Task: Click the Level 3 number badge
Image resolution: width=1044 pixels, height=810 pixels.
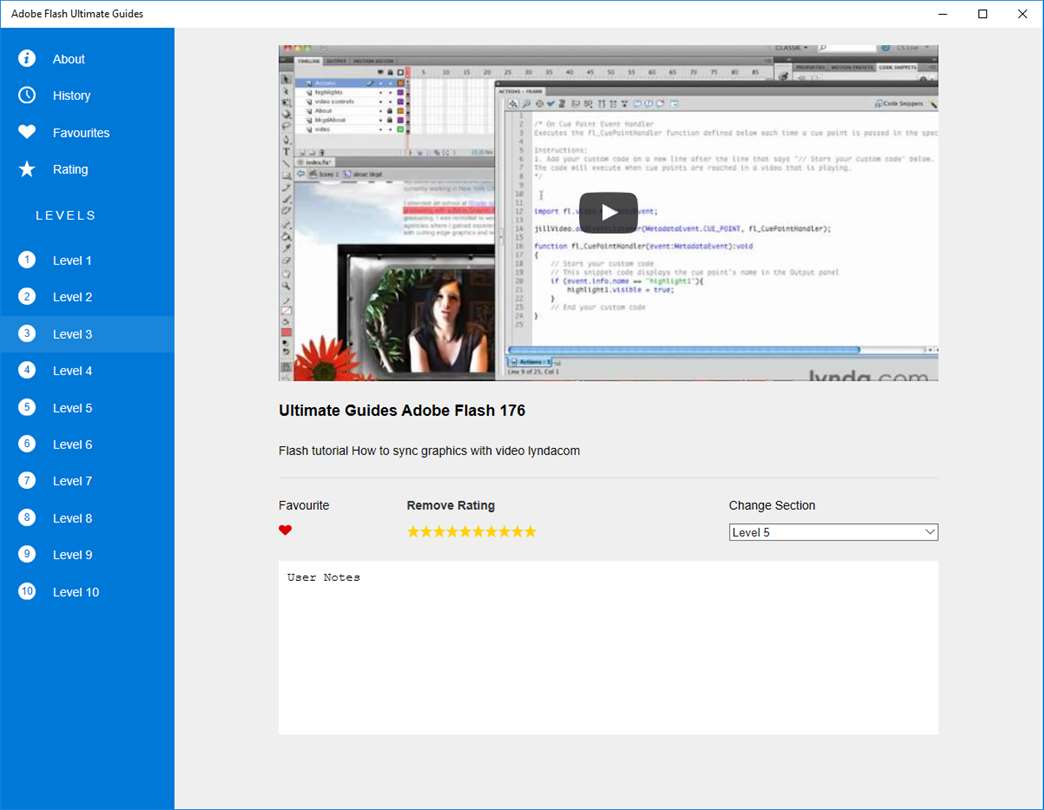Action: (27, 333)
